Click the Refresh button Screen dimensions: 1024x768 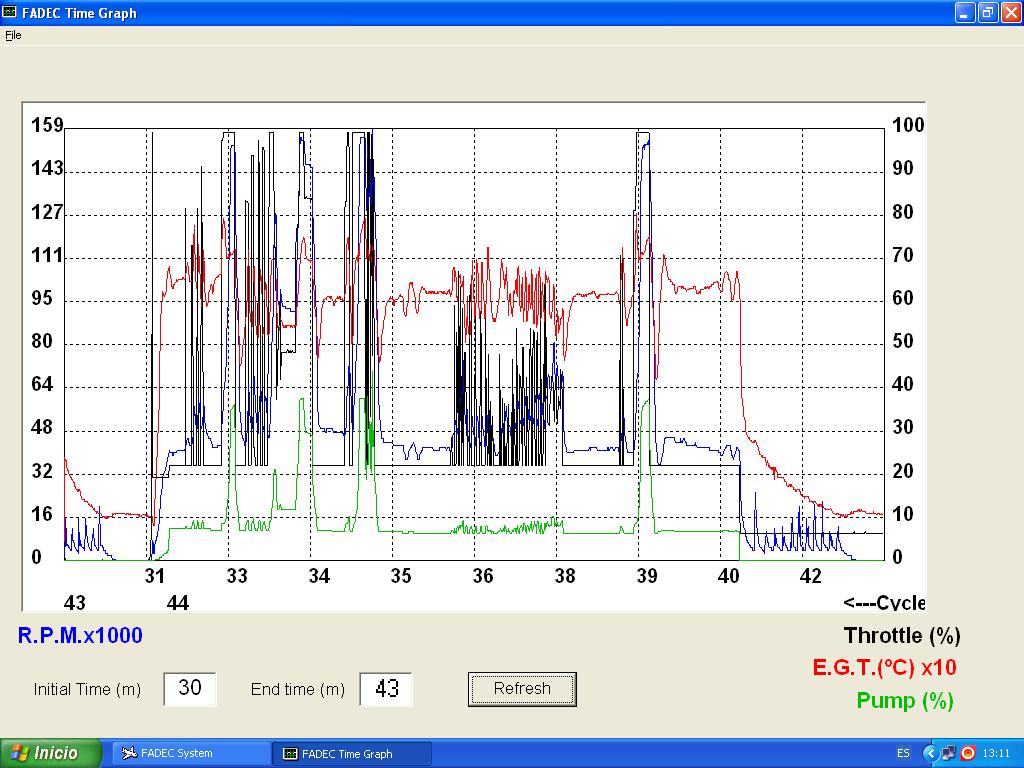pyautogui.click(x=522, y=689)
